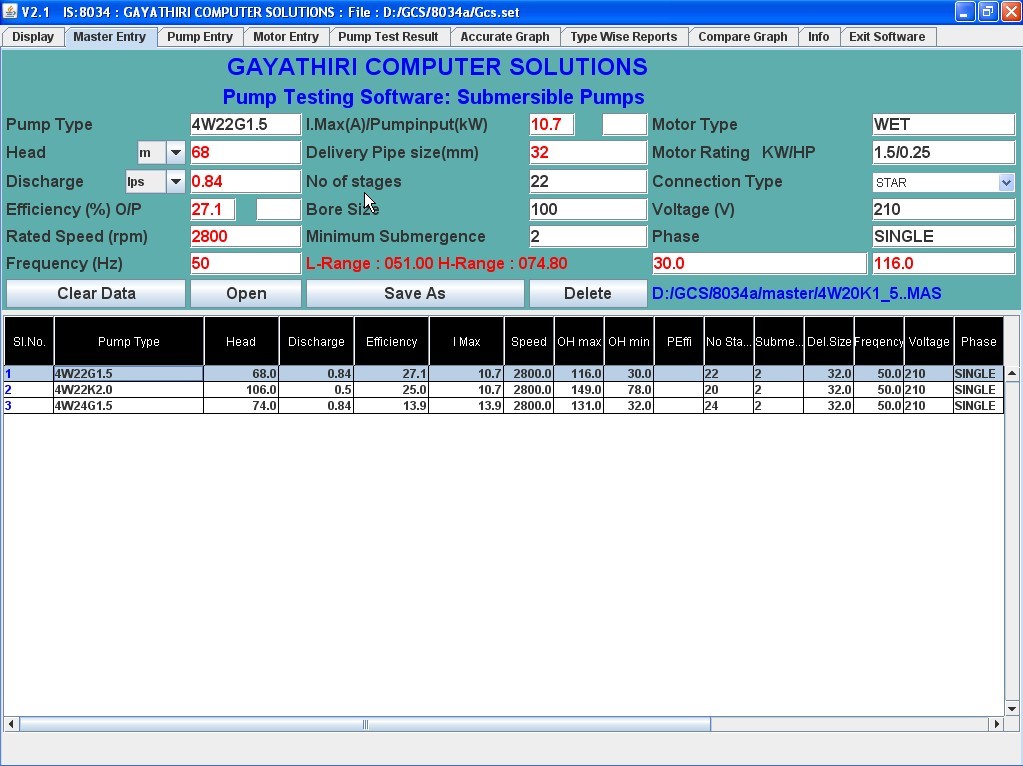Screen dimensions: 1023x766
Task: Click the OH max cell showing 131.0
Action: coord(579,406)
